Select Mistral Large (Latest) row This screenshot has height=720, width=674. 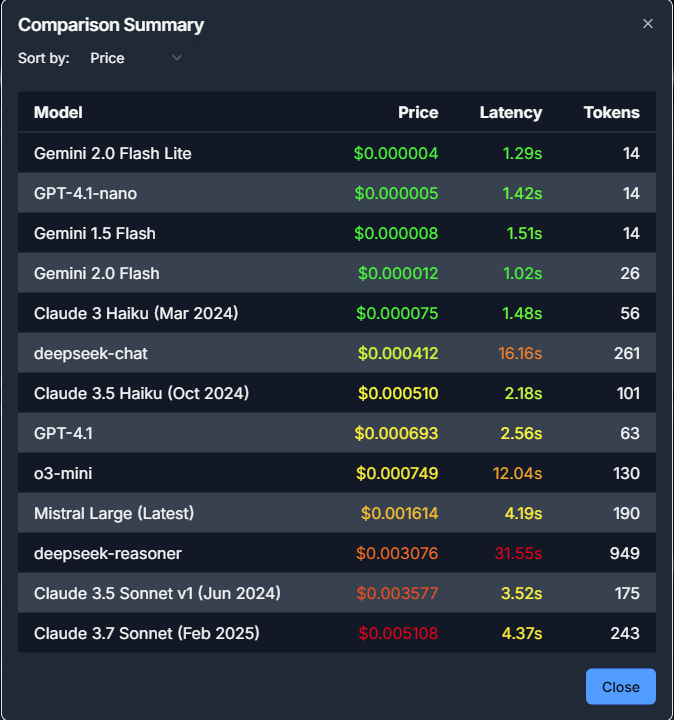pos(337,513)
